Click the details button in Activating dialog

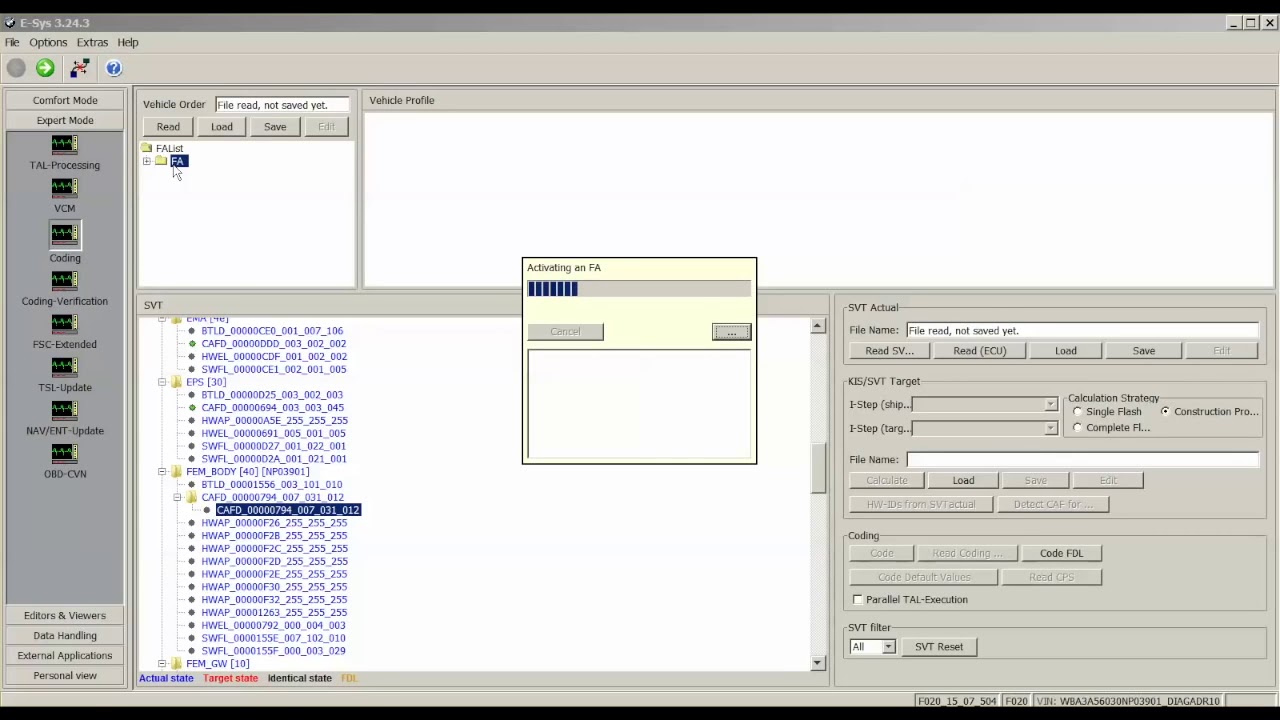(x=731, y=332)
